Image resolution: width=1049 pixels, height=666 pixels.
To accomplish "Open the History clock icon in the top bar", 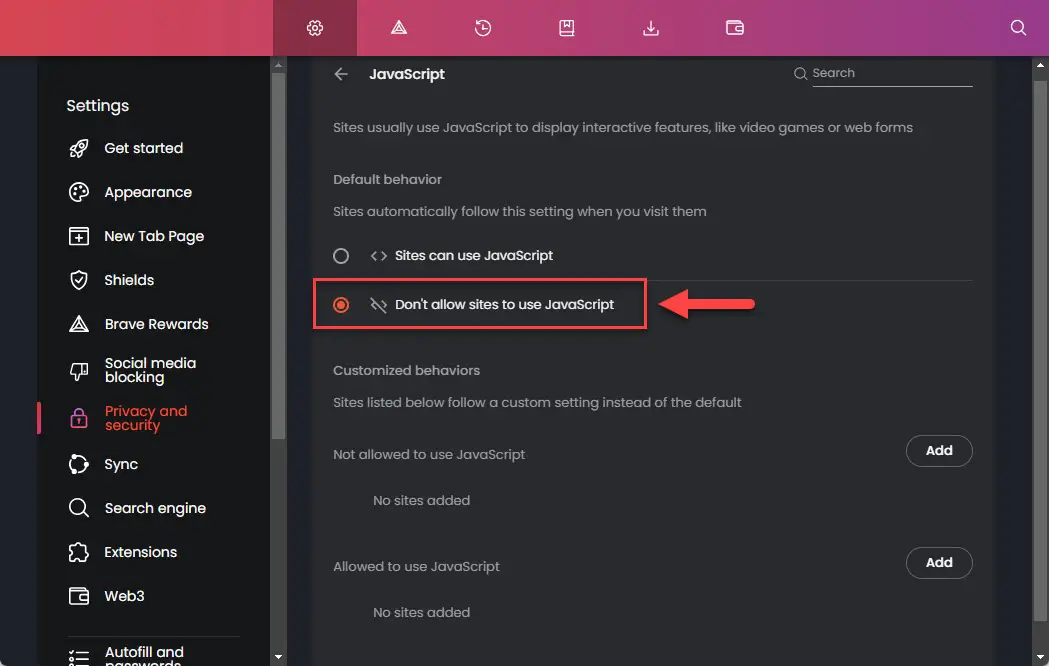I will (483, 27).
